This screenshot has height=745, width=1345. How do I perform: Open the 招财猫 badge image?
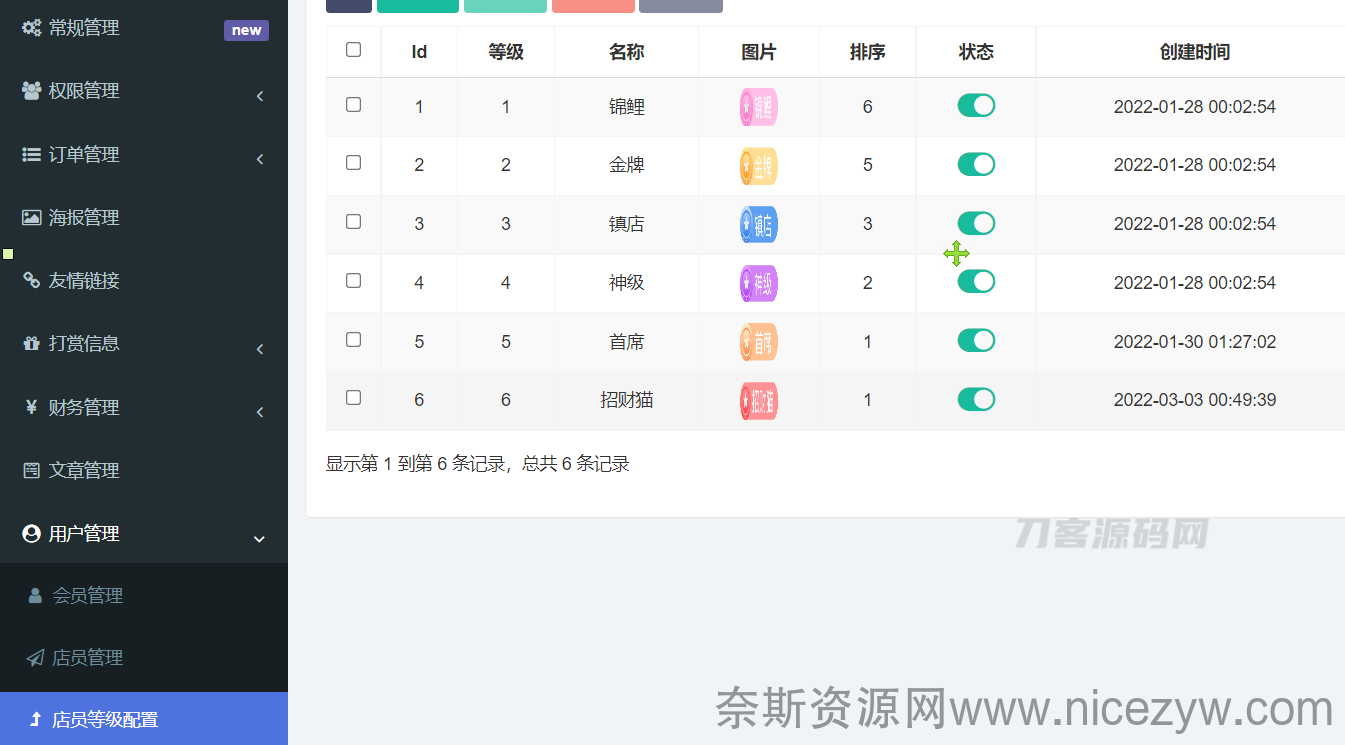click(x=759, y=401)
